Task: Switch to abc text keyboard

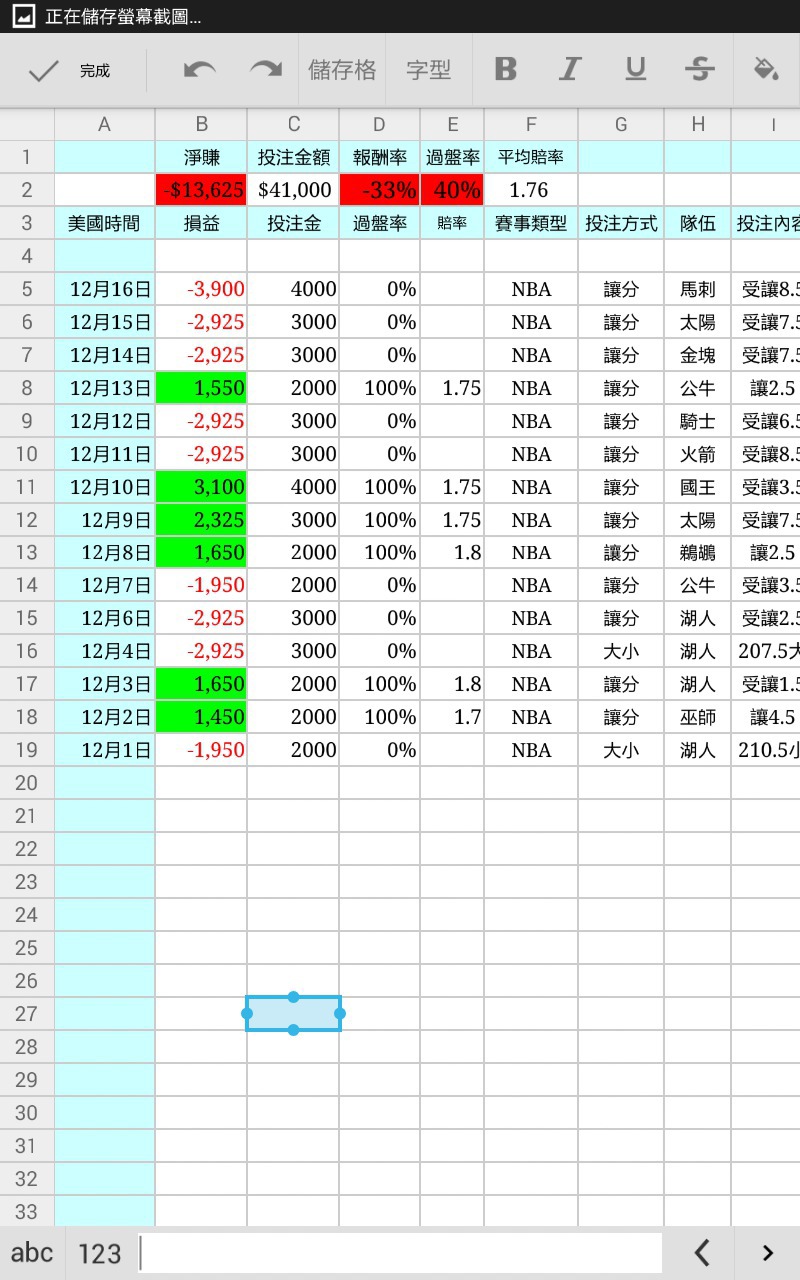Action: click(x=32, y=1253)
